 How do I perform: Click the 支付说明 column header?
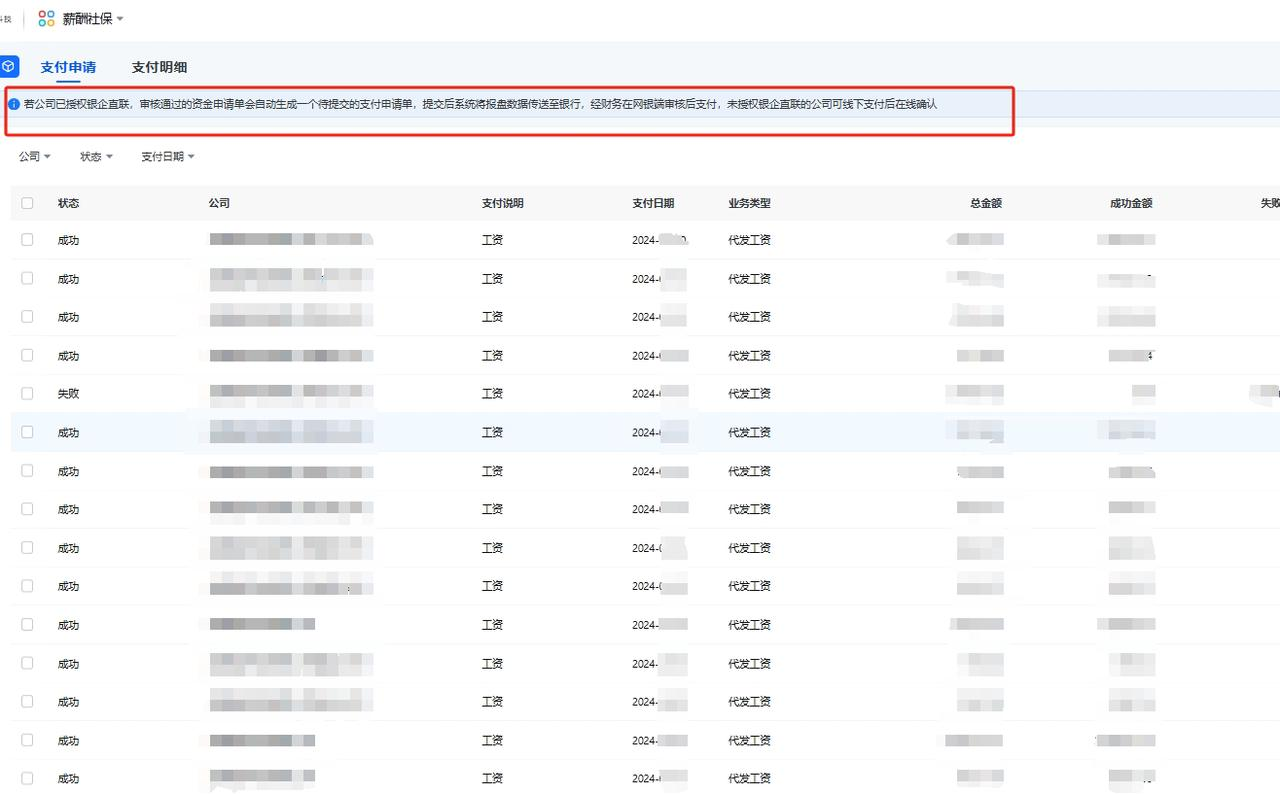502,203
